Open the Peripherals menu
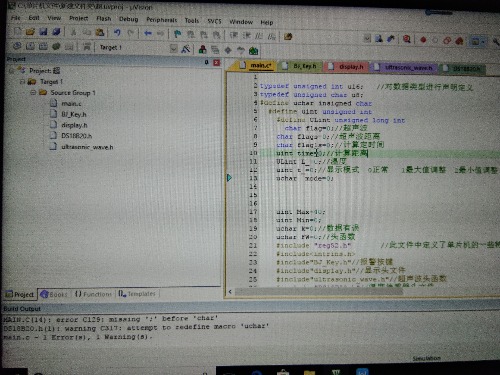500x375 pixels. click(x=162, y=20)
